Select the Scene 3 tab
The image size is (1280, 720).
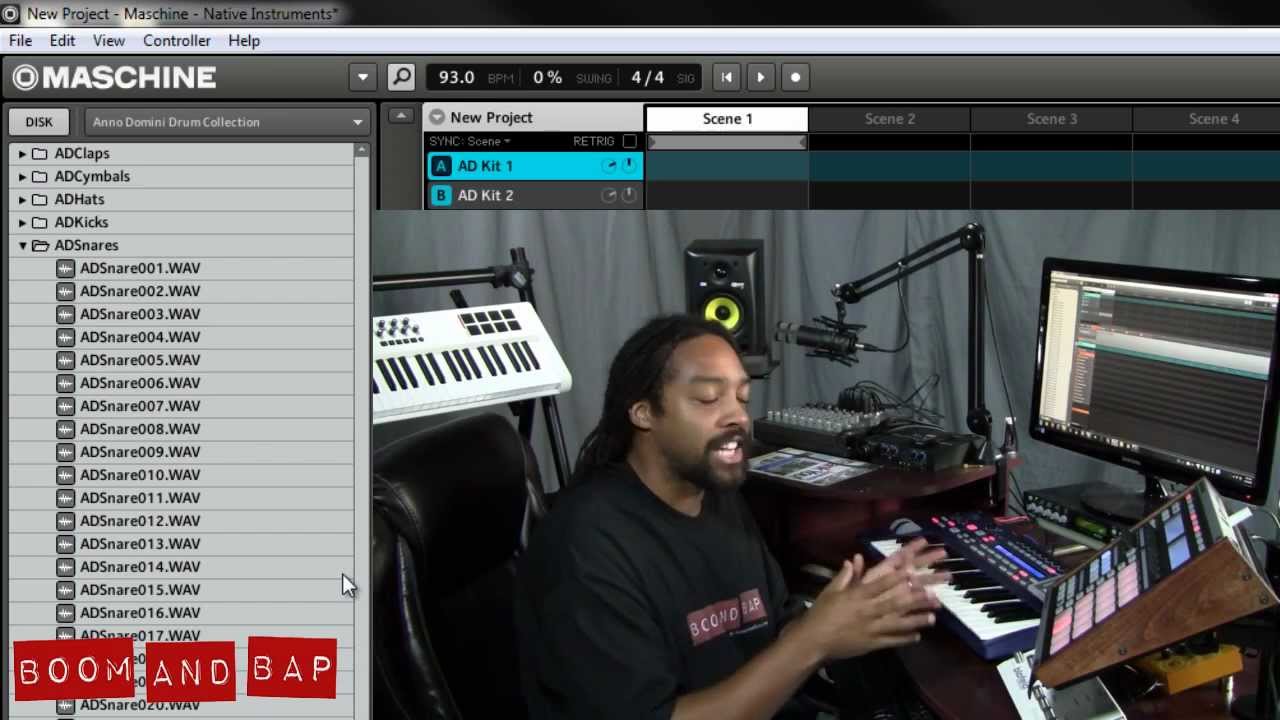click(x=1052, y=118)
